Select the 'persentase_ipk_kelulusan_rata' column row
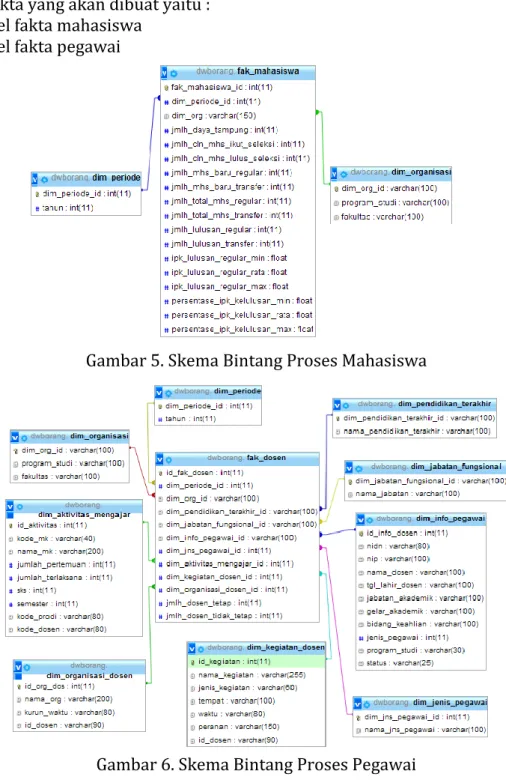 tap(238, 315)
